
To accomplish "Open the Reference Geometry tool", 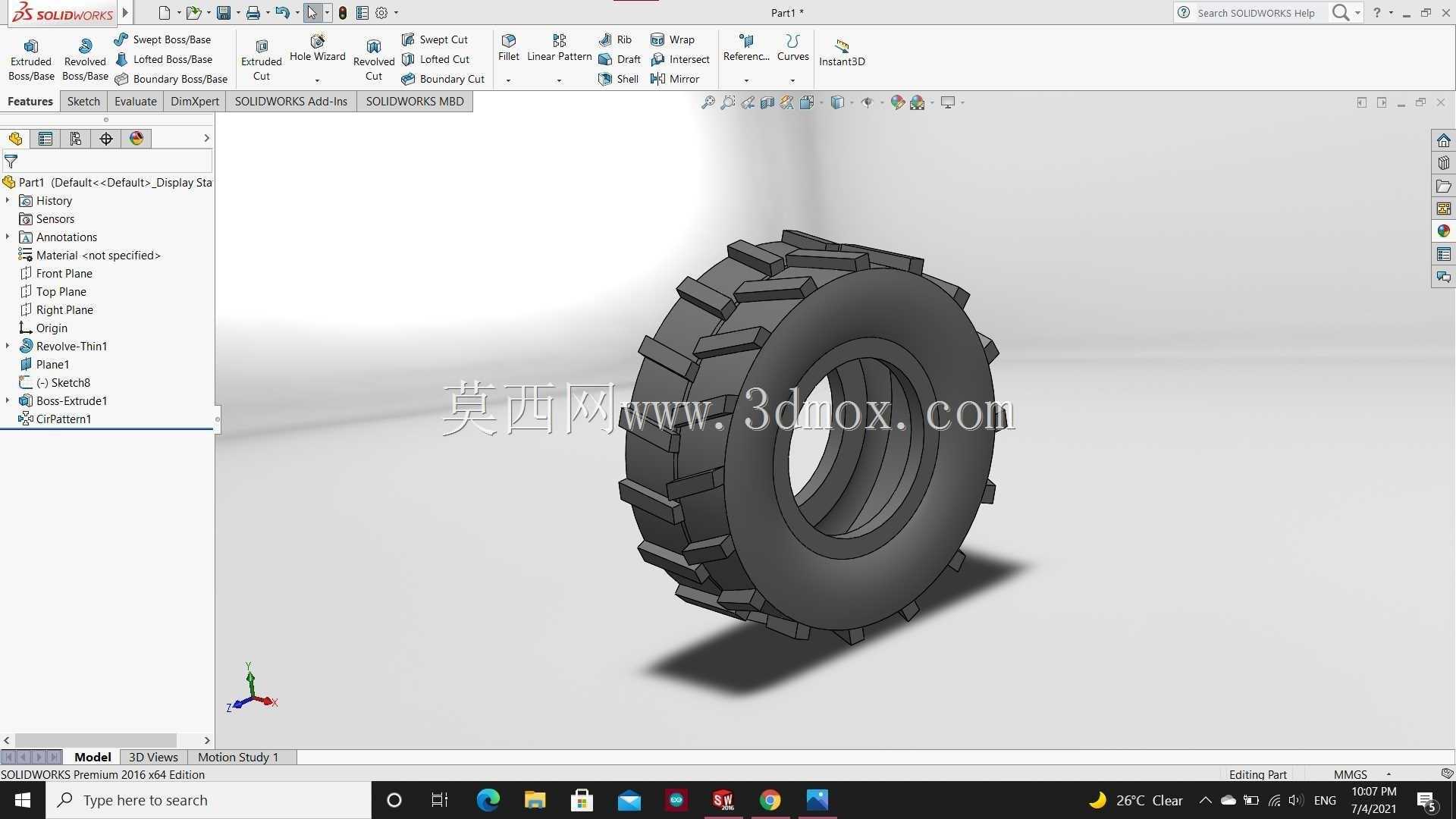I will [x=746, y=48].
